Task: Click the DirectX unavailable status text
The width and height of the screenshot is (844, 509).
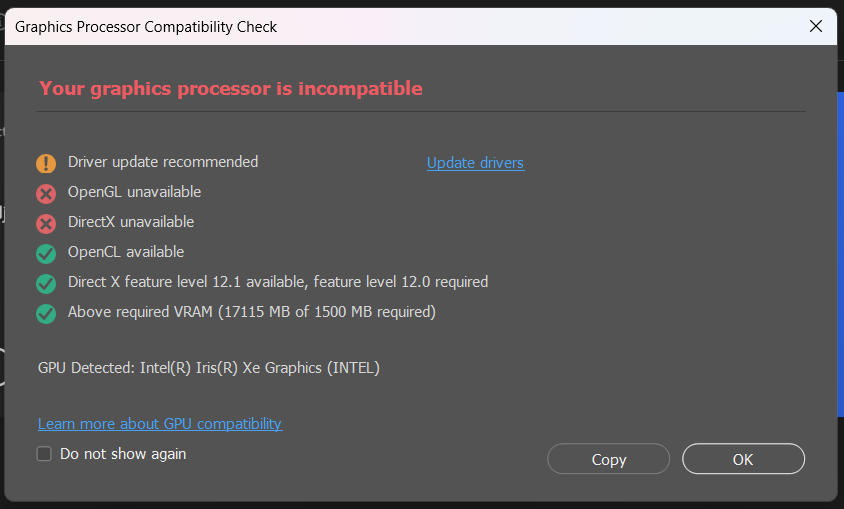Action: click(131, 222)
